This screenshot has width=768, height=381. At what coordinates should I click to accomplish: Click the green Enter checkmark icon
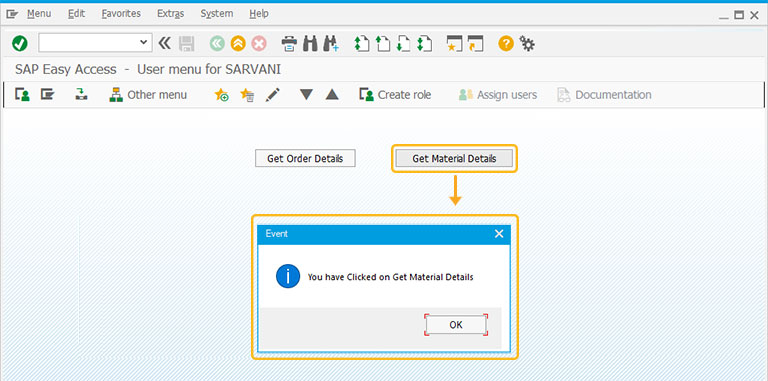[x=20, y=44]
